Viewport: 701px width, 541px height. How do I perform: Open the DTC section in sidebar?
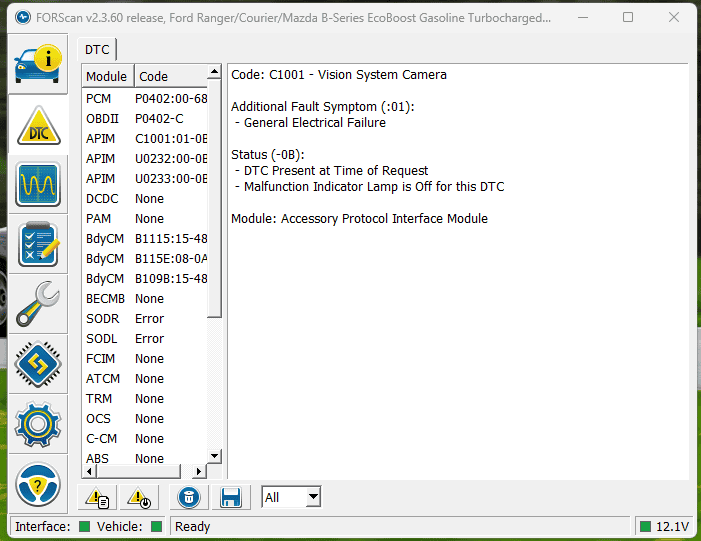(x=38, y=125)
